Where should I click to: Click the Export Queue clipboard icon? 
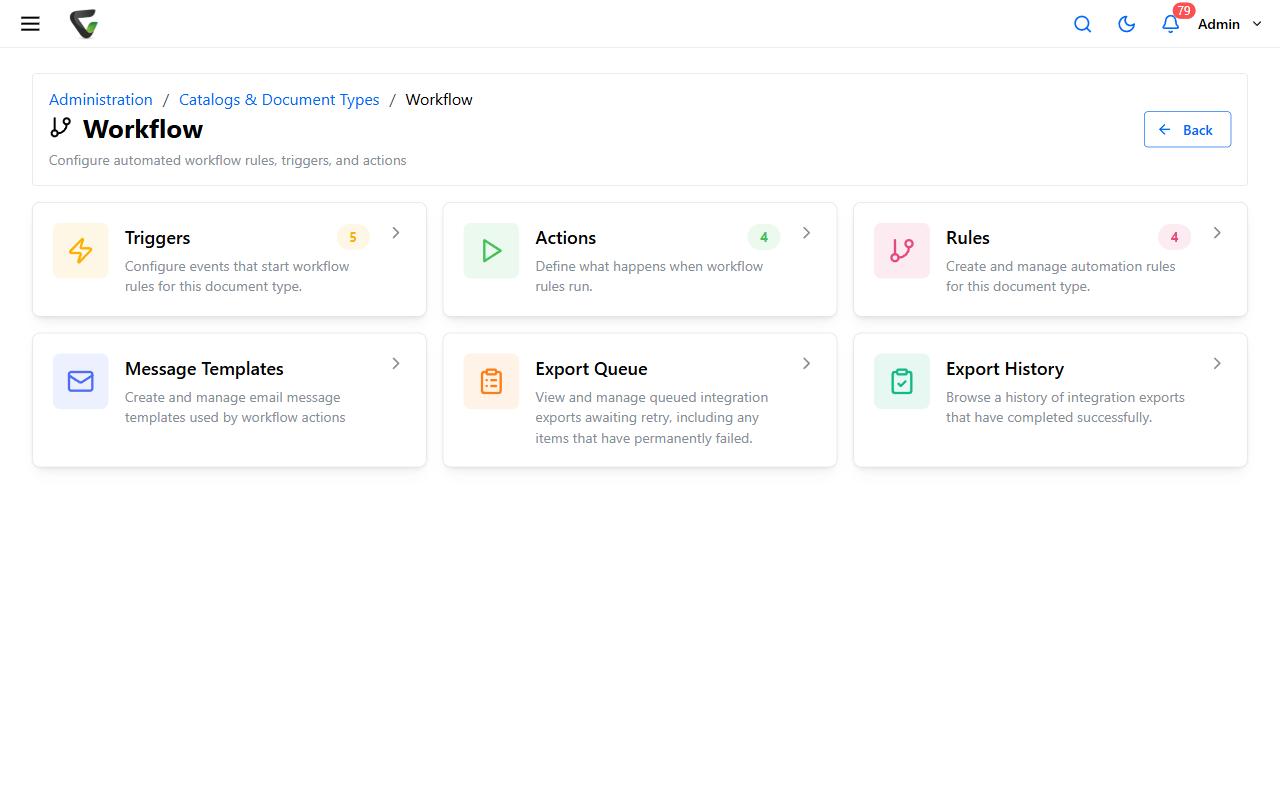pos(491,381)
